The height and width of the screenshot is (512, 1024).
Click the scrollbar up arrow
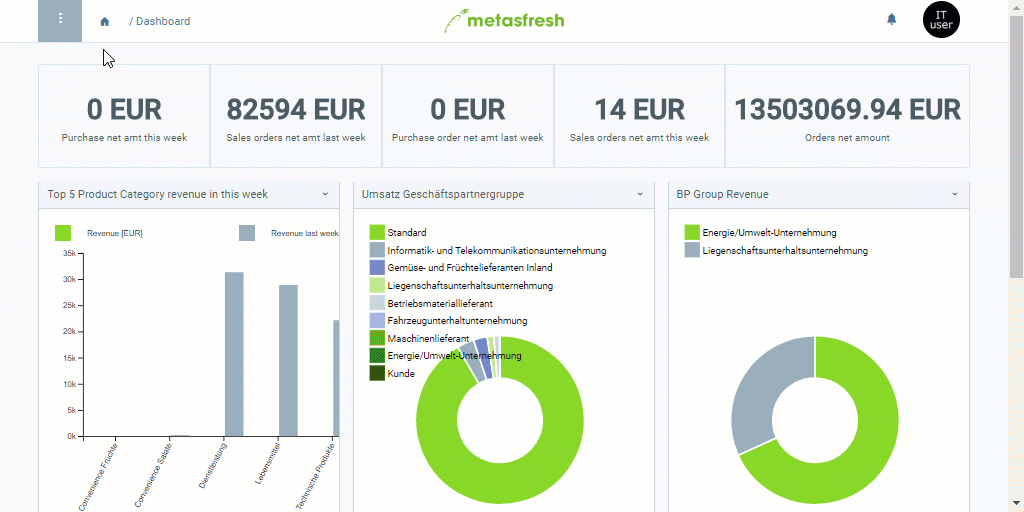[1017, 7]
